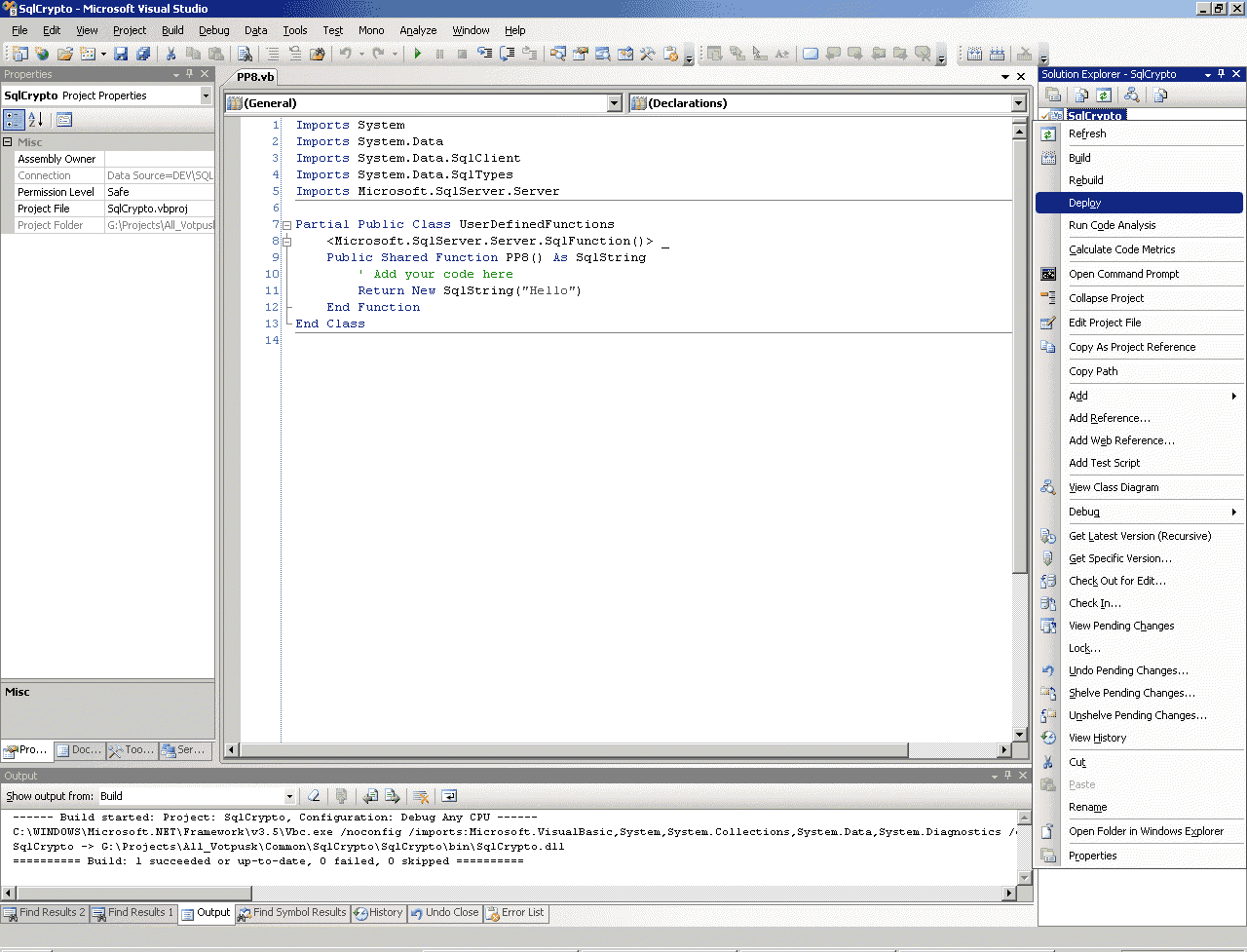Viewport: 1247px width, 952px height.
Task: Click the Cut scissors icon in toolbar
Action: 170,54
